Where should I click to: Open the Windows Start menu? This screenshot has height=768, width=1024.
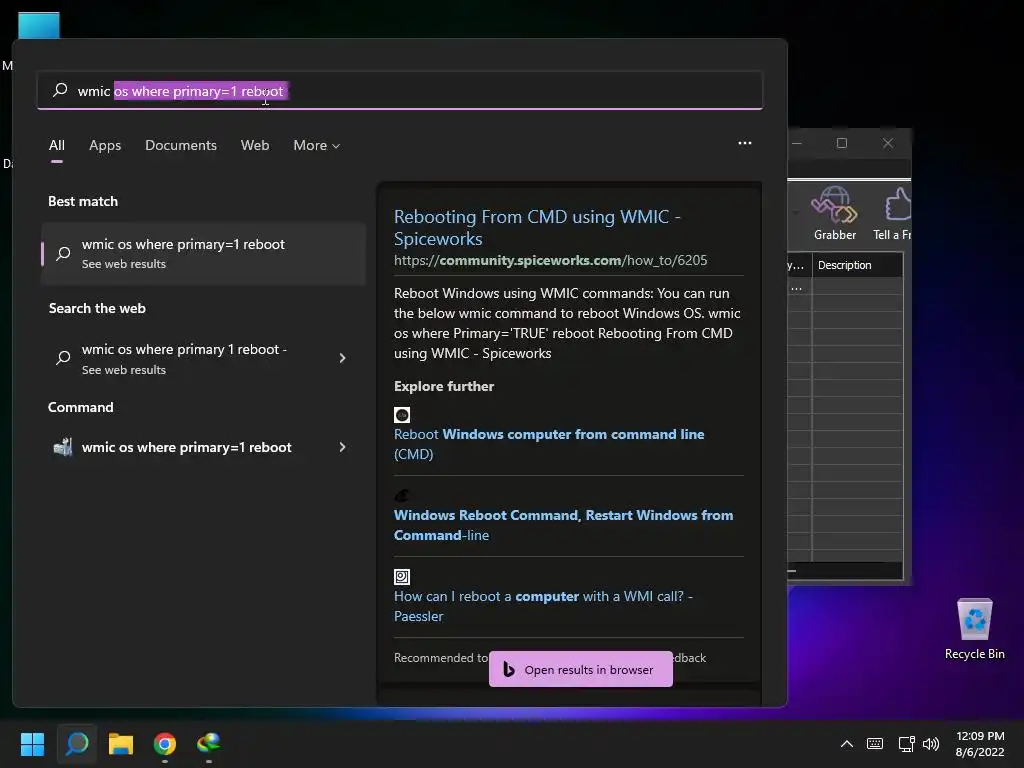pos(32,744)
